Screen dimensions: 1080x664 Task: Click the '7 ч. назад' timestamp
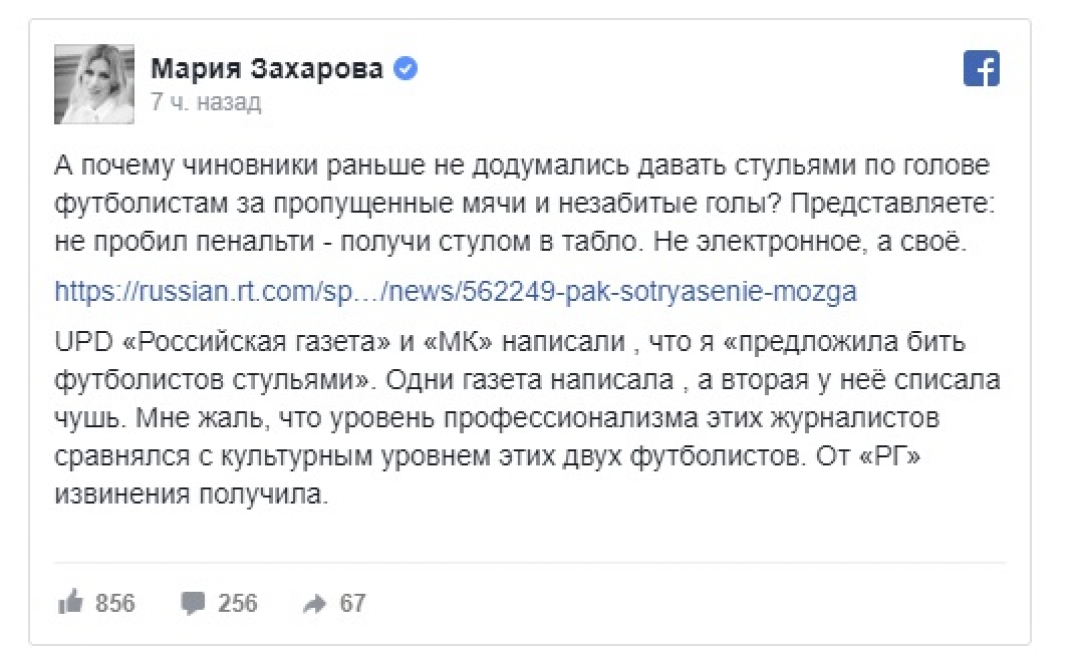206,102
